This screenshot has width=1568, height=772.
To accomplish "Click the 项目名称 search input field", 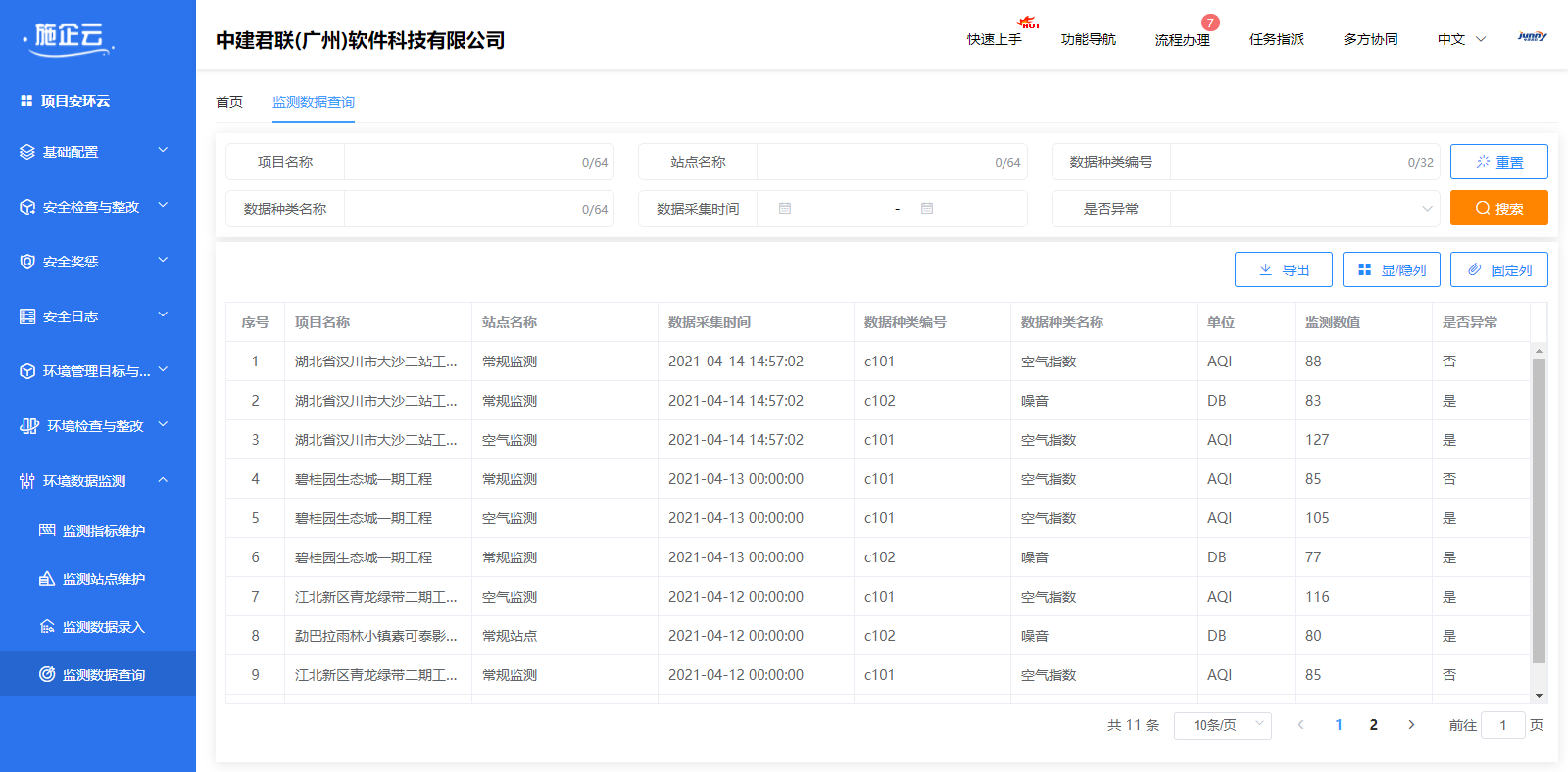I will coord(461,162).
